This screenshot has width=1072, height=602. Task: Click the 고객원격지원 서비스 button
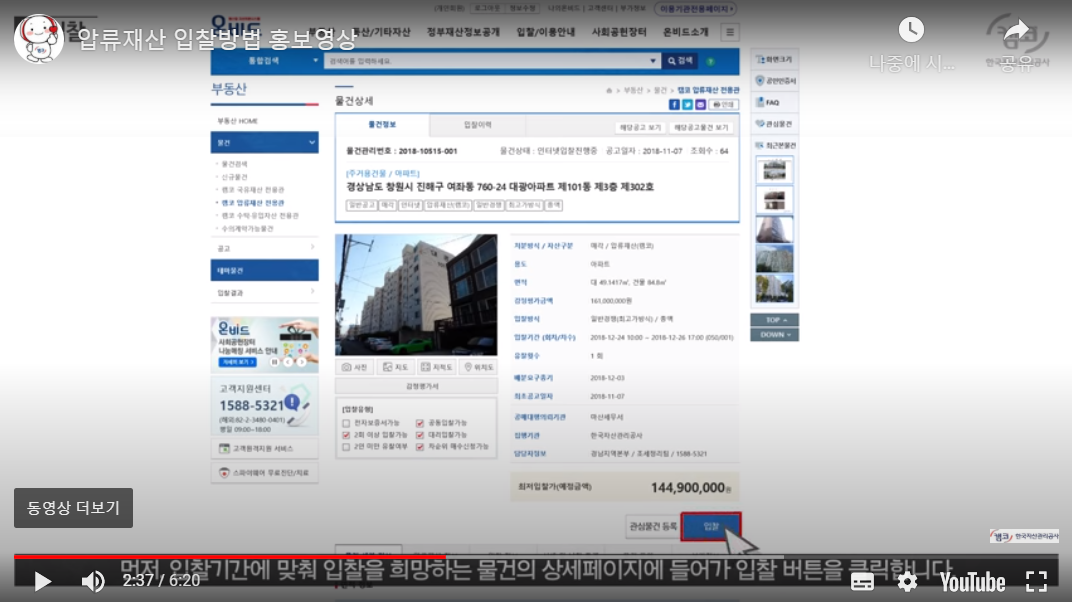264,449
